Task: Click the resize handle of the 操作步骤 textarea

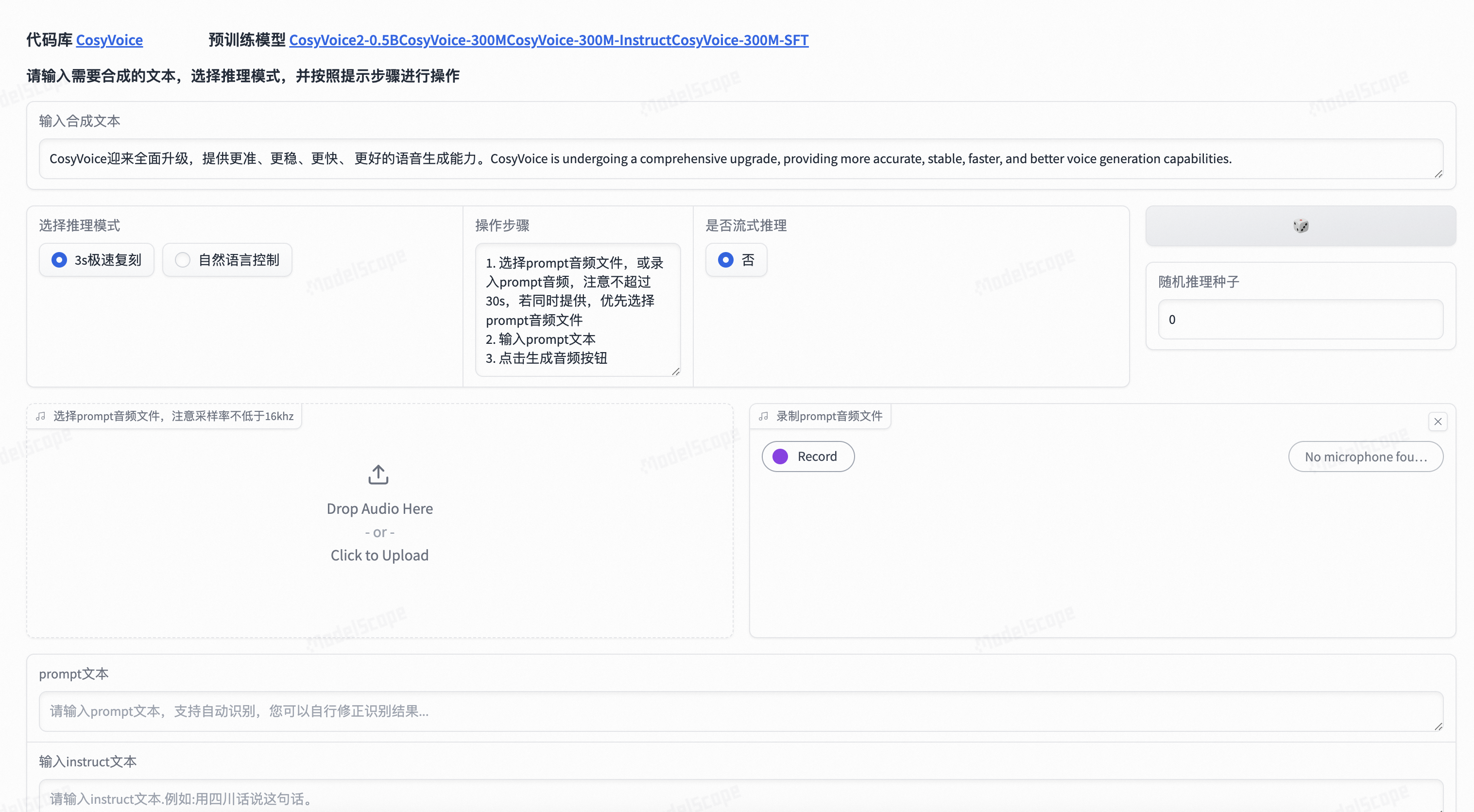Action: click(x=675, y=372)
